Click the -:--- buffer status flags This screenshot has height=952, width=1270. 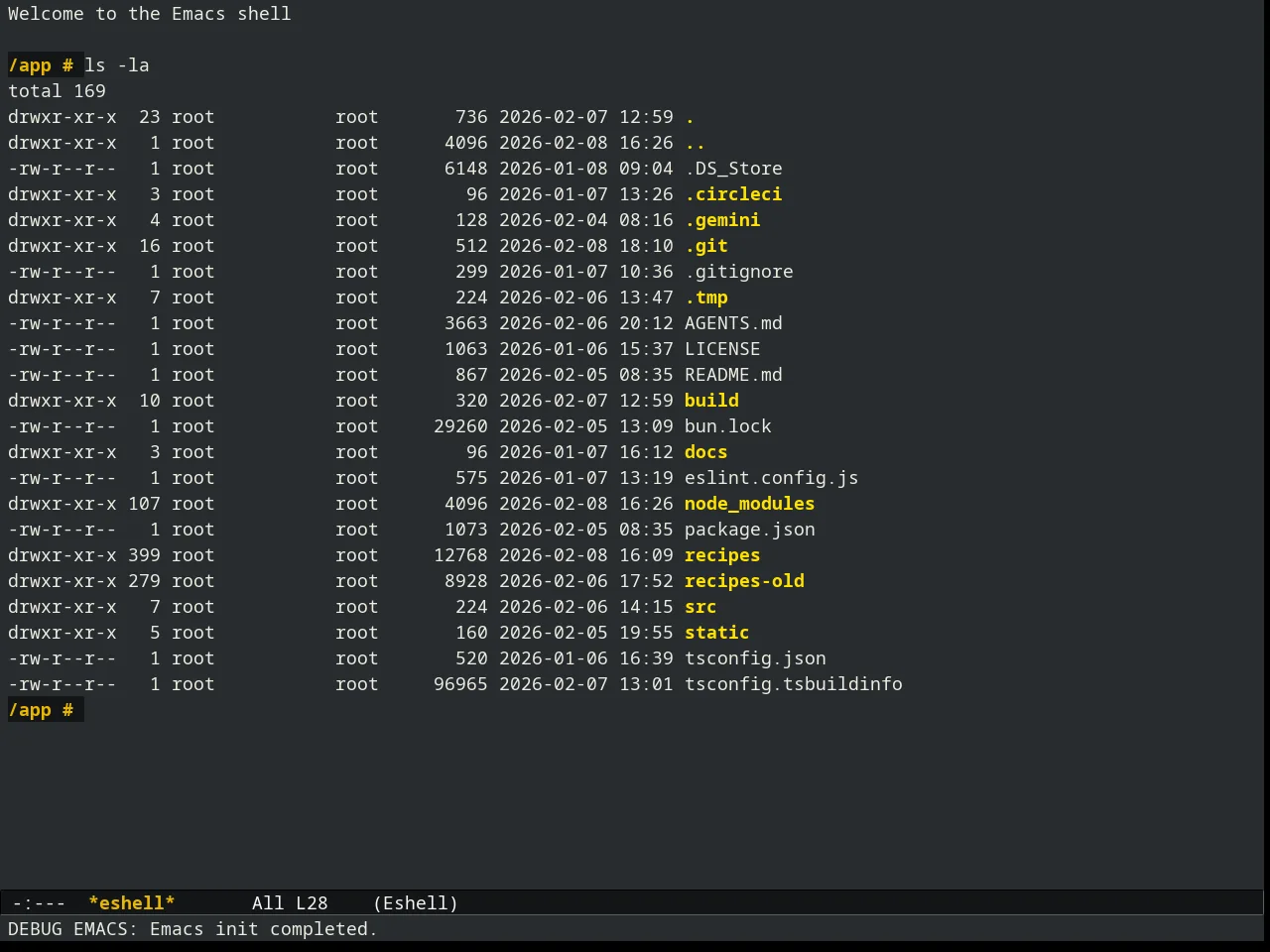[39, 903]
